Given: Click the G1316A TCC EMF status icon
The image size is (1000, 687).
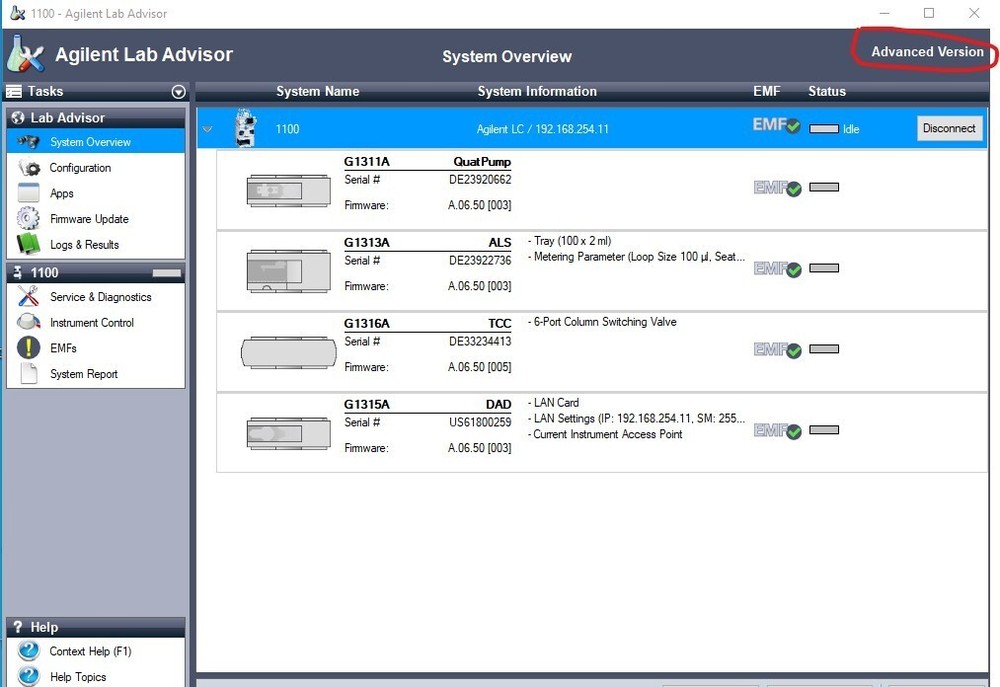Looking at the screenshot, I should [x=777, y=350].
